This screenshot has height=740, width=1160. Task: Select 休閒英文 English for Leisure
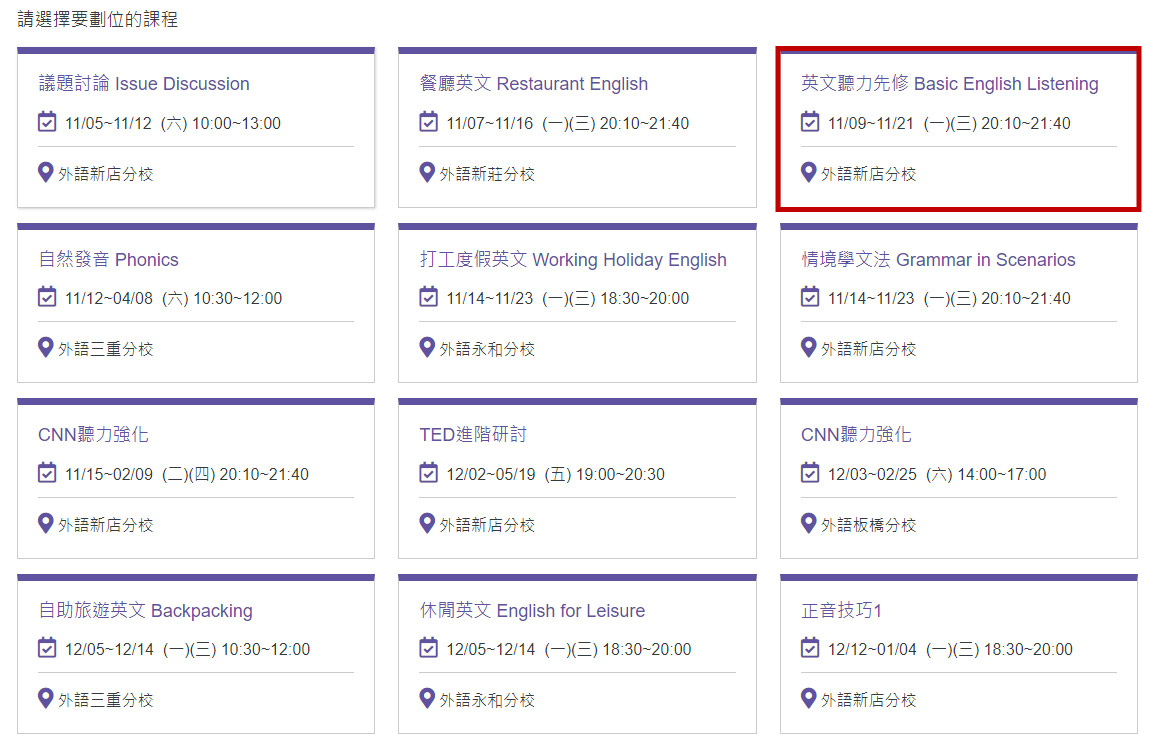pos(532,611)
